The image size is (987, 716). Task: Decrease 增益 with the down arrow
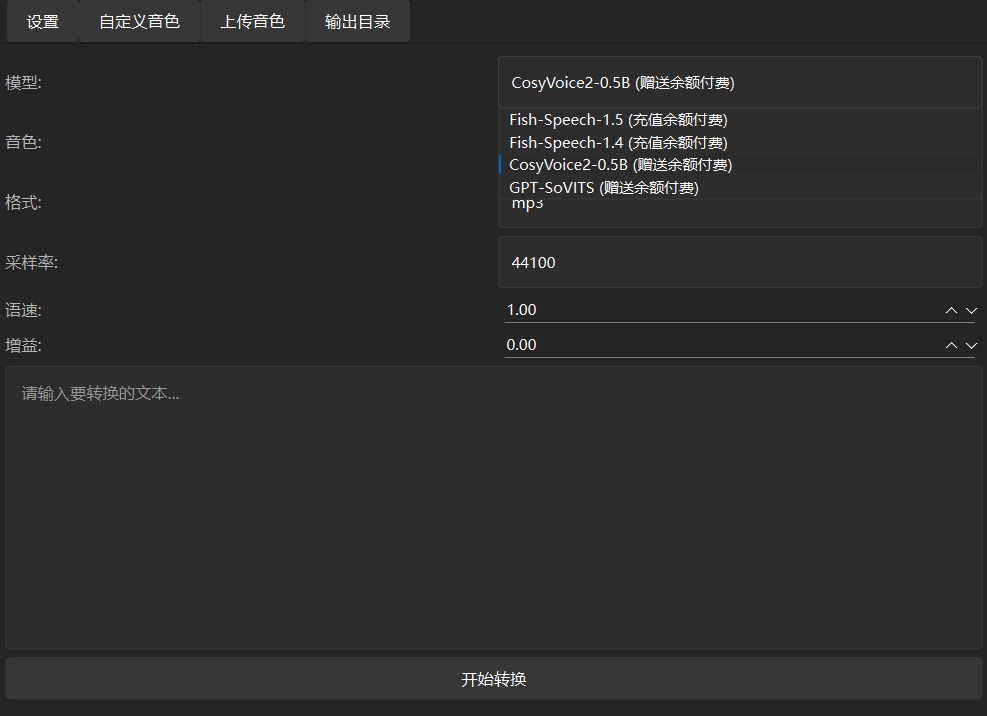971,345
